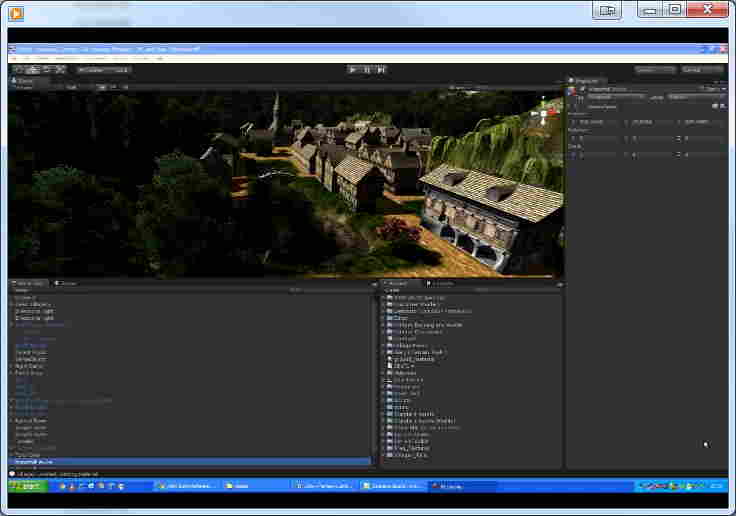Click the switch-to-library button in player title bar
This screenshot has width=737, height=516.
pyautogui.click(x=607, y=10)
